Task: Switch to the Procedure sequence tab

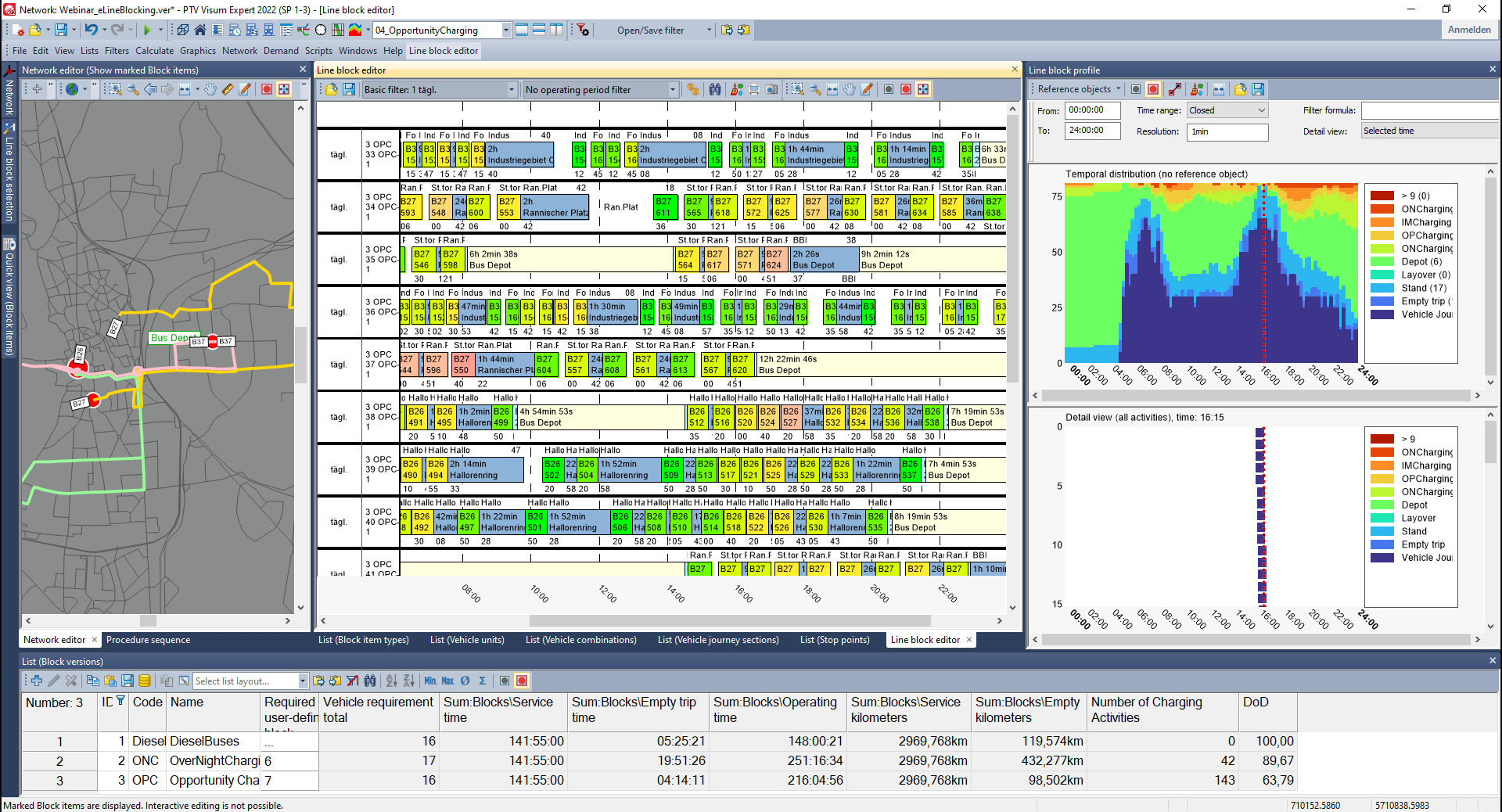Action: (148, 639)
